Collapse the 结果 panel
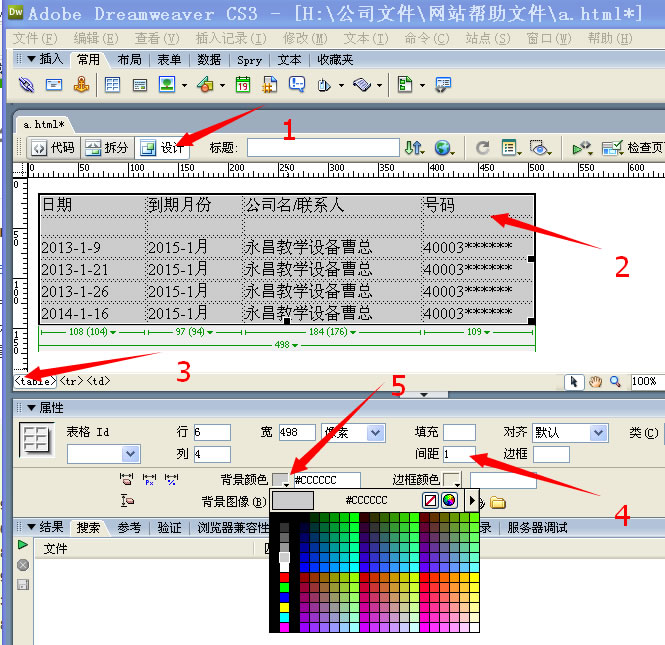 coord(31,527)
